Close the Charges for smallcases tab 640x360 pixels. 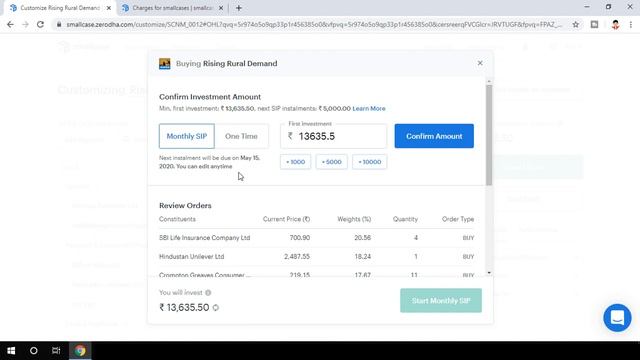pos(221,8)
